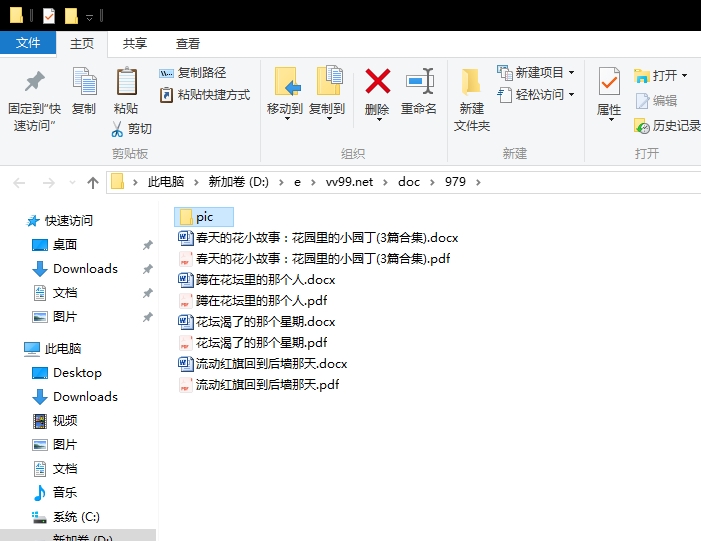Open 轻松访问 dropdown
Screen dimensions: 701x541
(536, 95)
